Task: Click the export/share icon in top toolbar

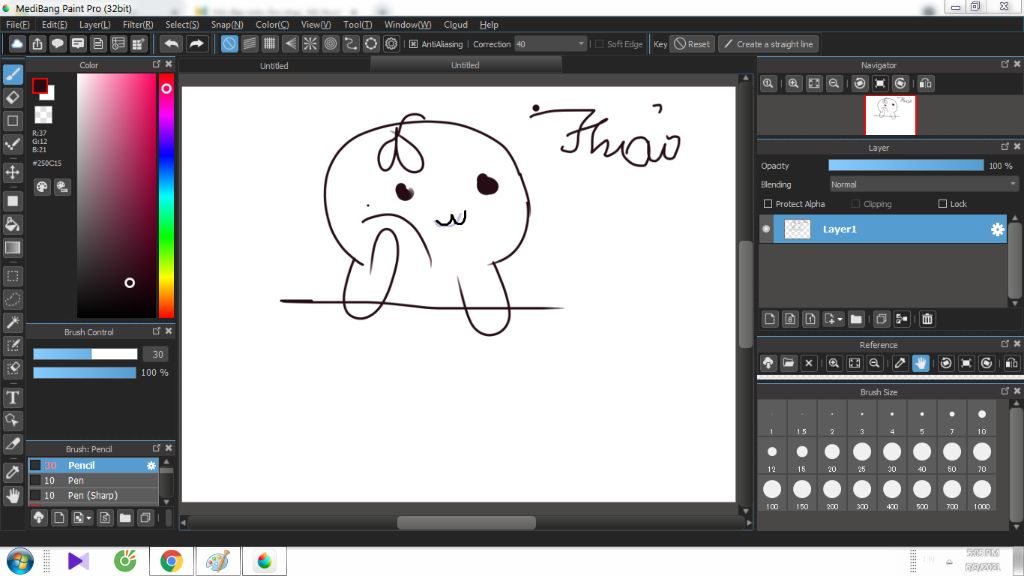Action: (37, 44)
